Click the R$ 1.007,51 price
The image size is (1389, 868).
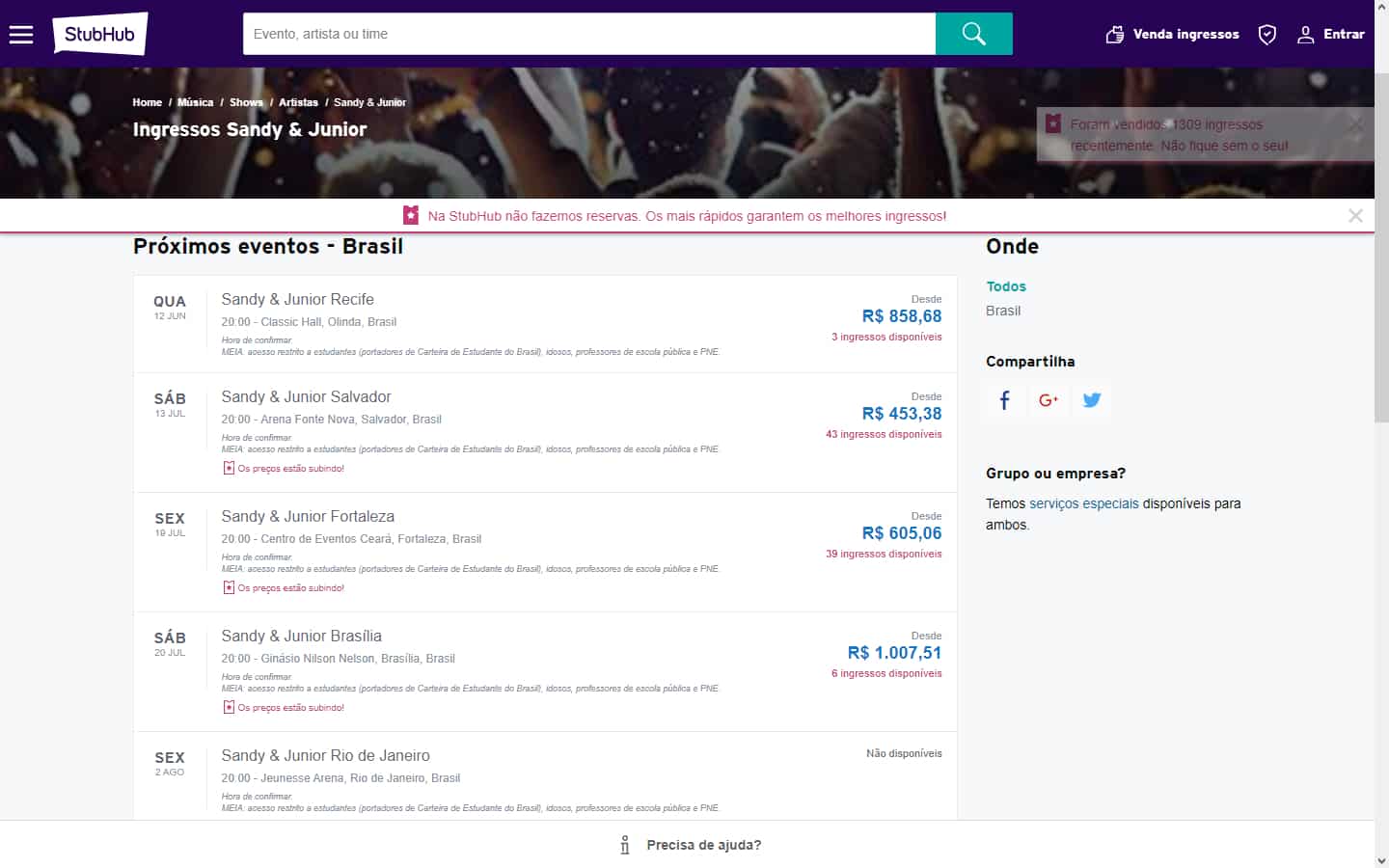click(x=894, y=653)
